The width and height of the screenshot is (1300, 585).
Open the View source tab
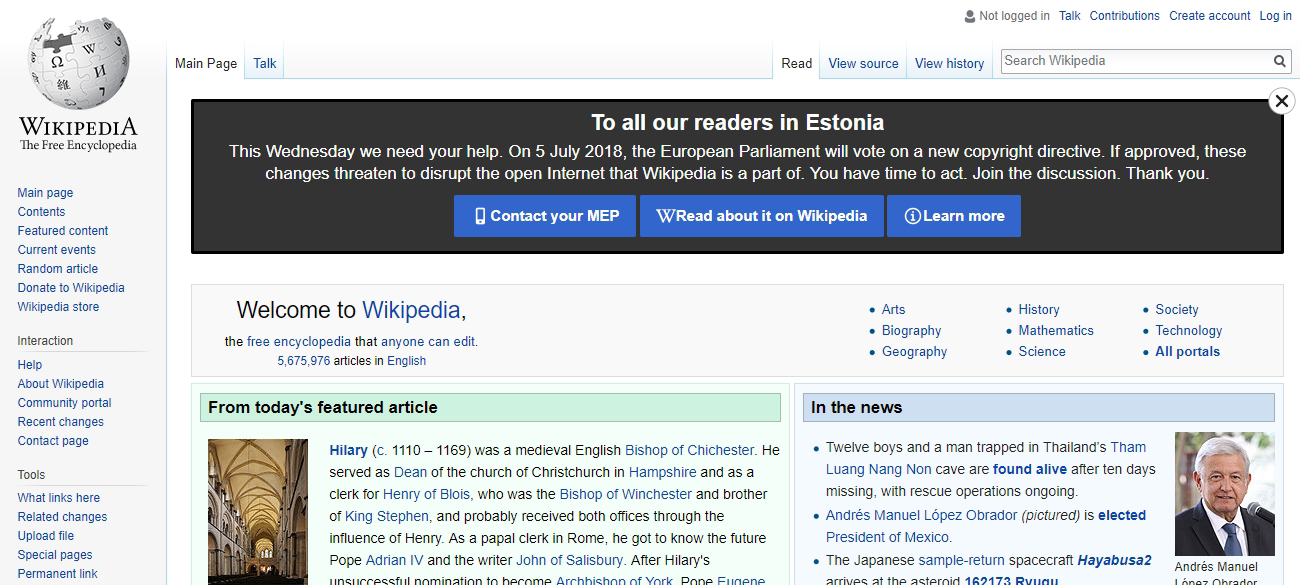pos(863,63)
